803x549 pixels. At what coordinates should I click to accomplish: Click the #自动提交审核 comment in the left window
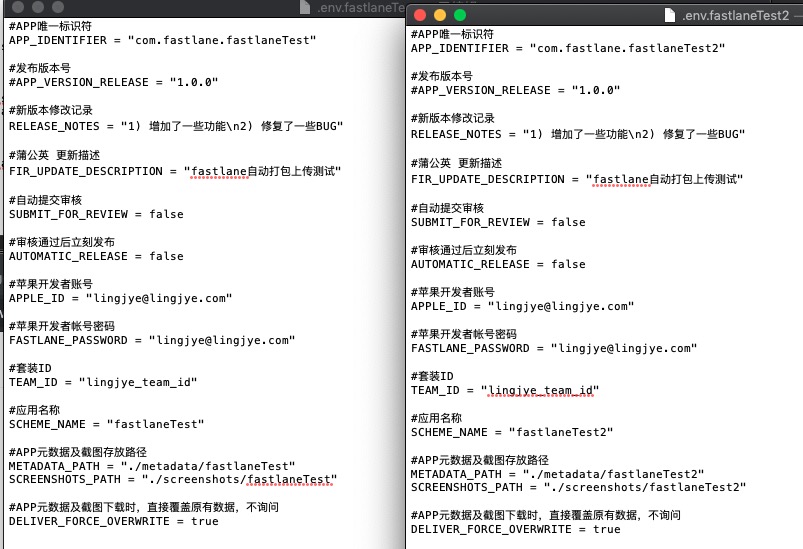[46, 200]
